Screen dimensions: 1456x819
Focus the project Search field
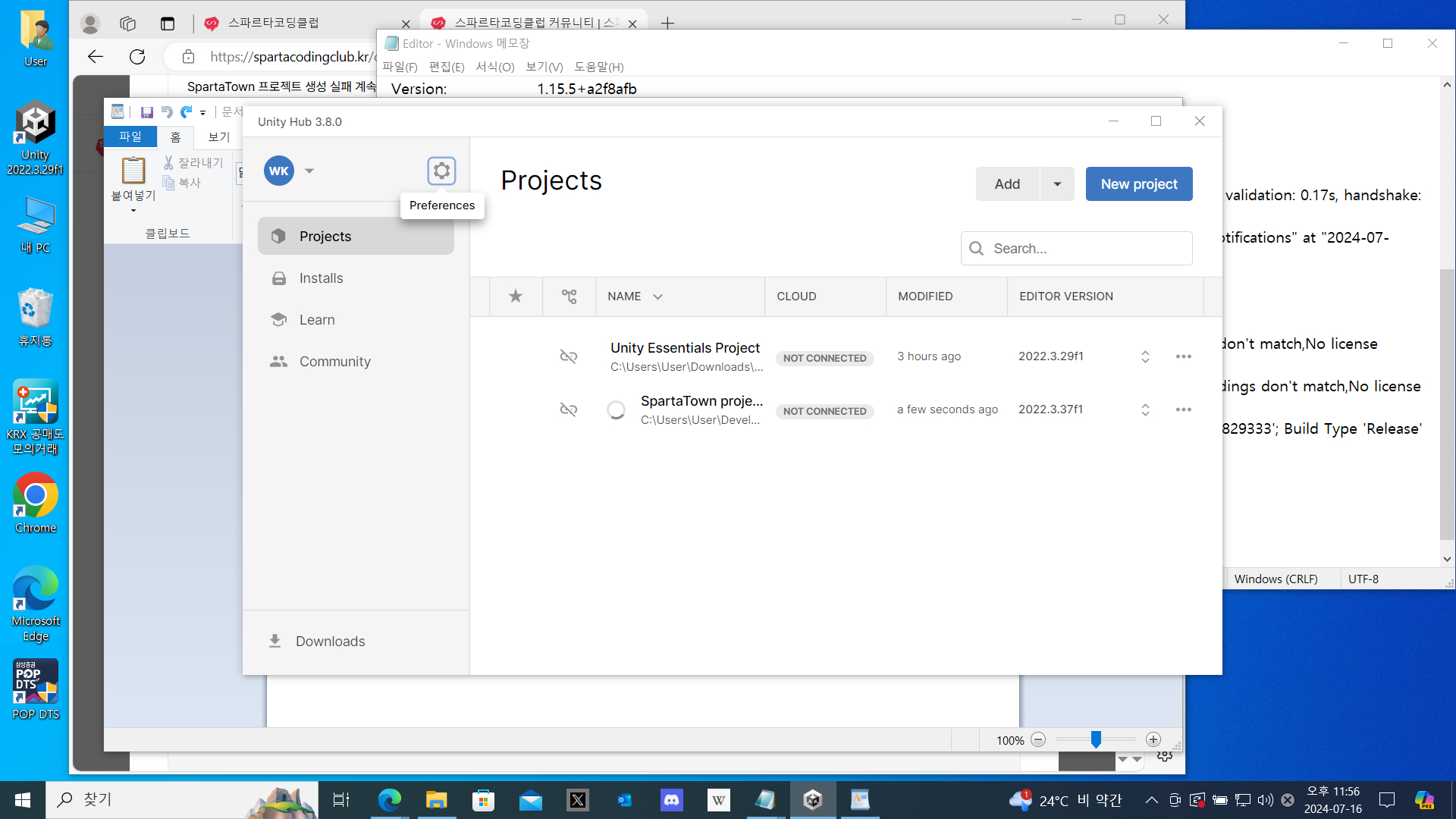pos(1077,249)
